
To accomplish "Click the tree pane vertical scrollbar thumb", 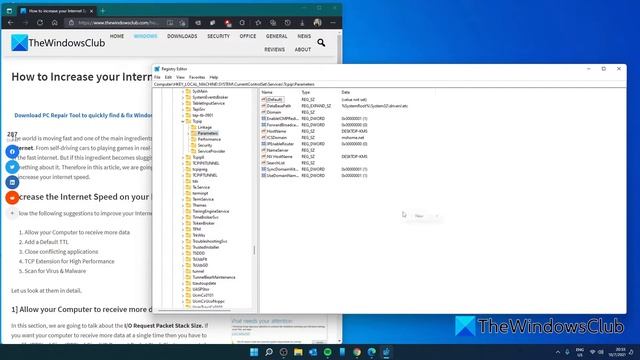I will point(254,250).
